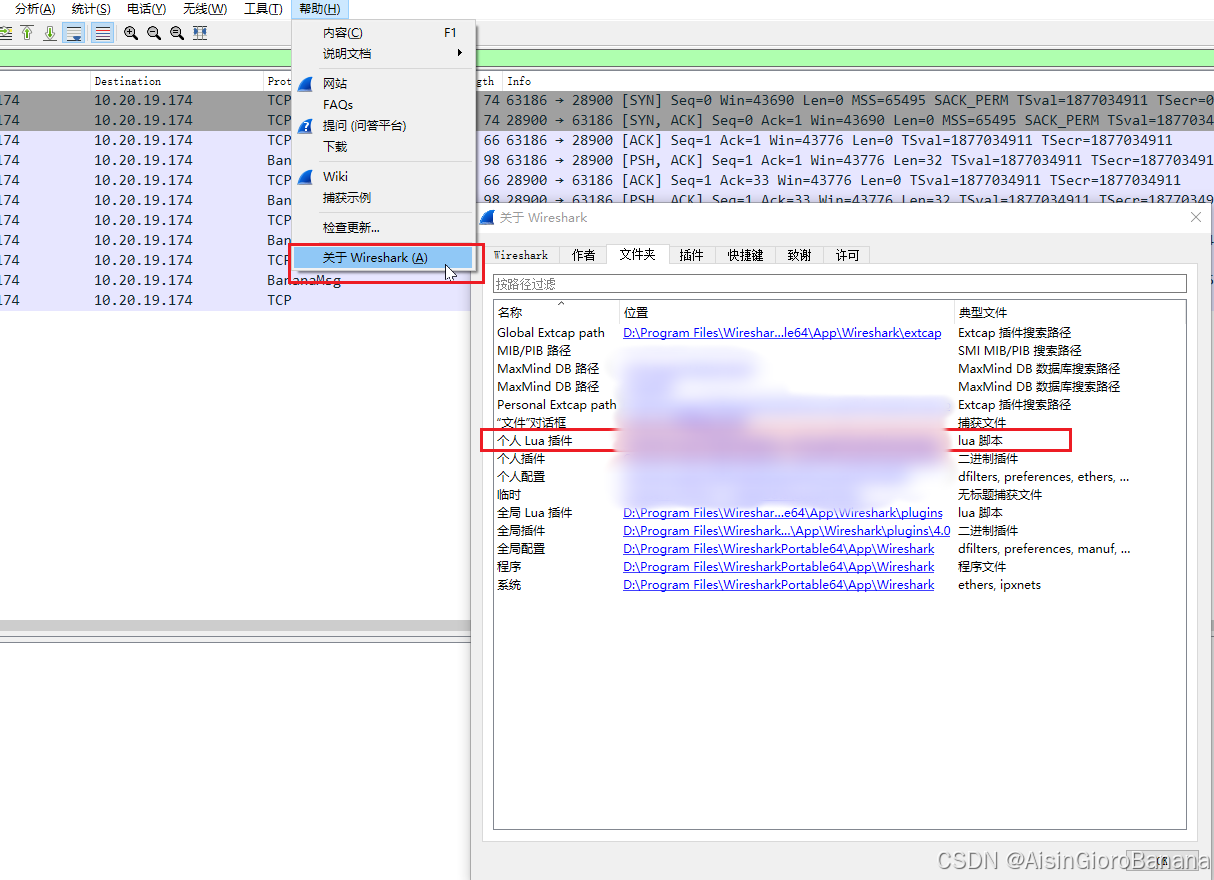Toggle packet list colorize icon
The width and height of the screenshot is (1214, 880).
click(102, 33)
